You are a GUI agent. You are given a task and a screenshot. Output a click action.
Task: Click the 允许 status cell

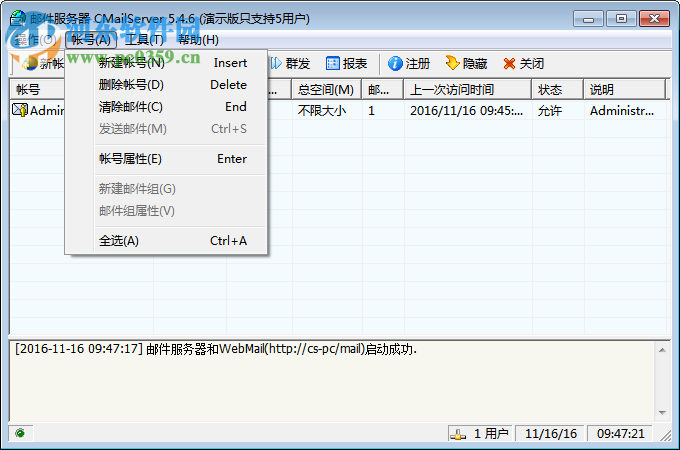click(x=550, y=111)
